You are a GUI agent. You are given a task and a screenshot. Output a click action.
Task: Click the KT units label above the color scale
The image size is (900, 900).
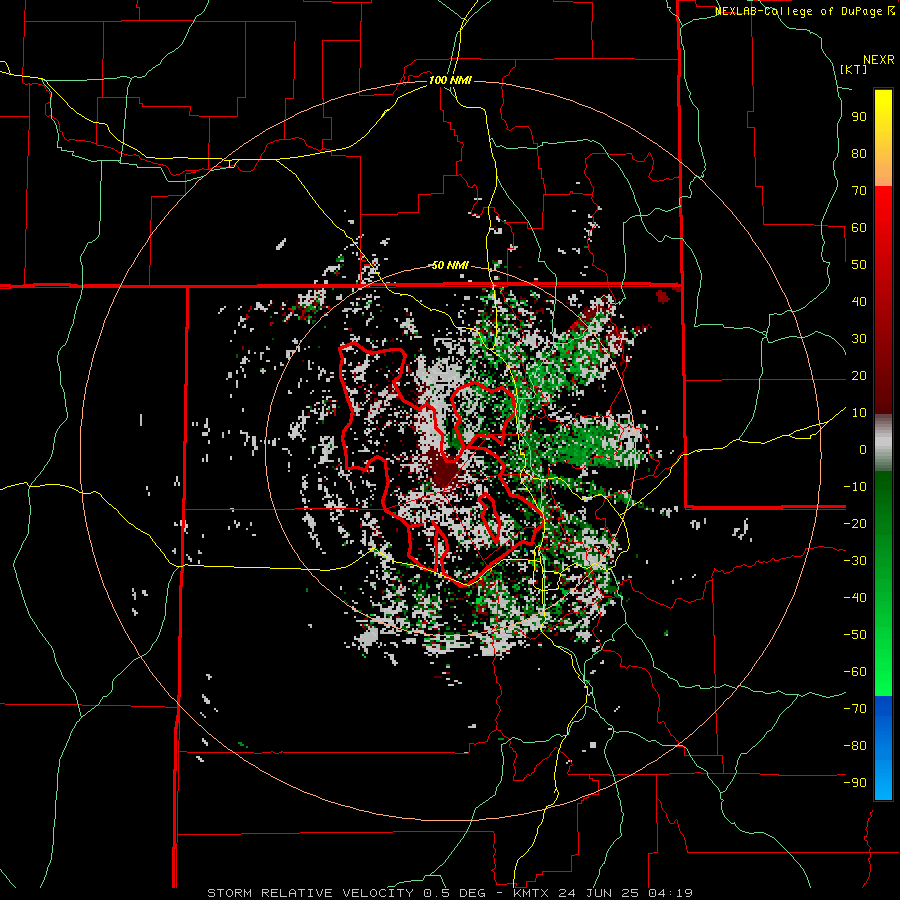click(x=854, y=69)
